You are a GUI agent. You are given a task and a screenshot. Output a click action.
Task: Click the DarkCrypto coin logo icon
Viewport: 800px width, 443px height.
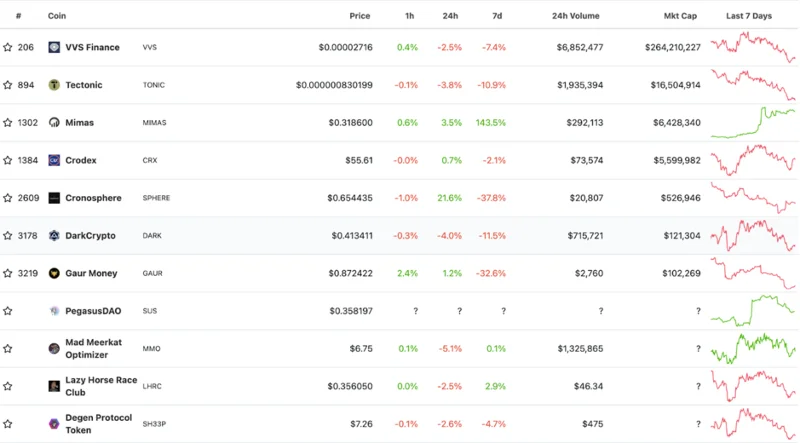[x=54, y=235]
